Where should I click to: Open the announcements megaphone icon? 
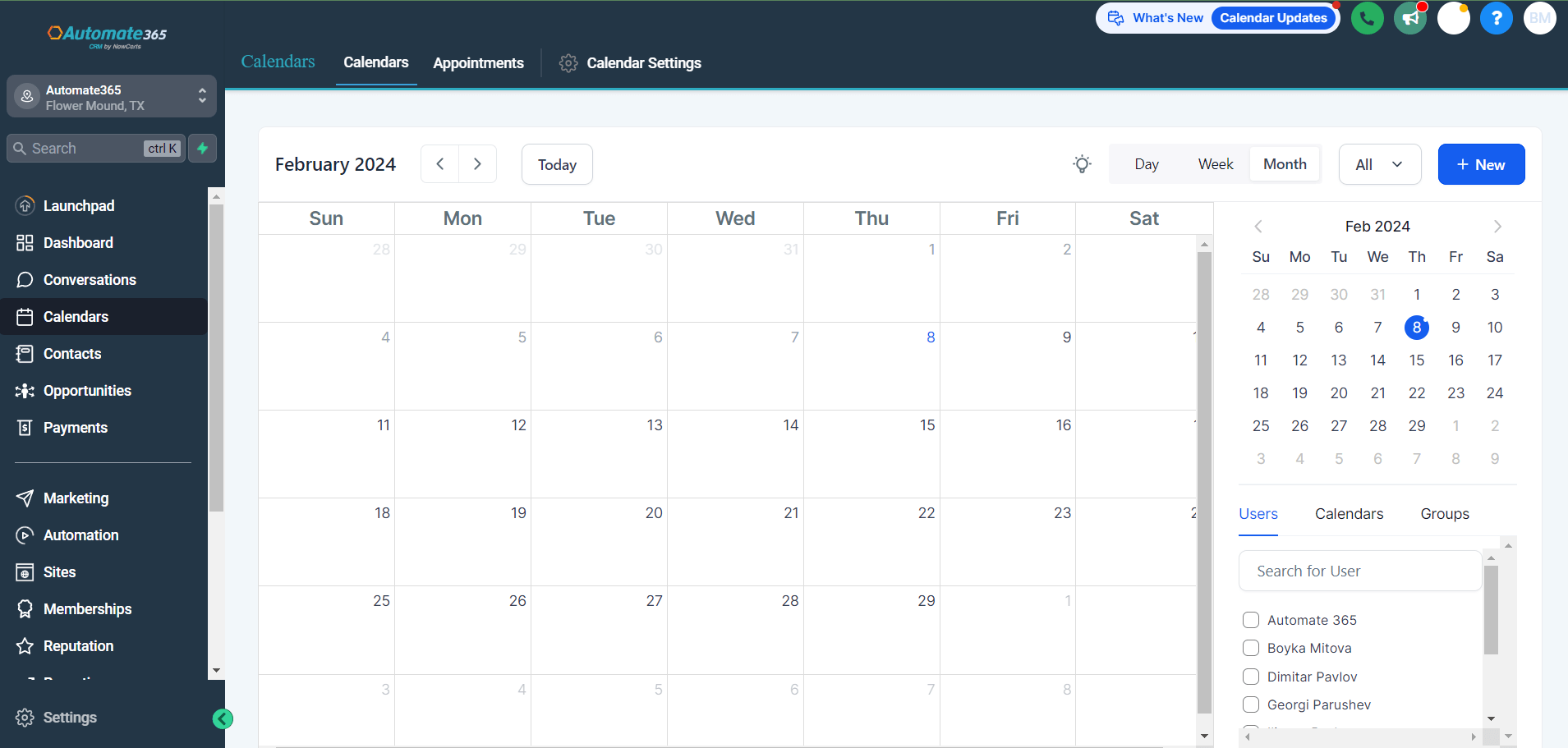click(x=1409, y=17)
